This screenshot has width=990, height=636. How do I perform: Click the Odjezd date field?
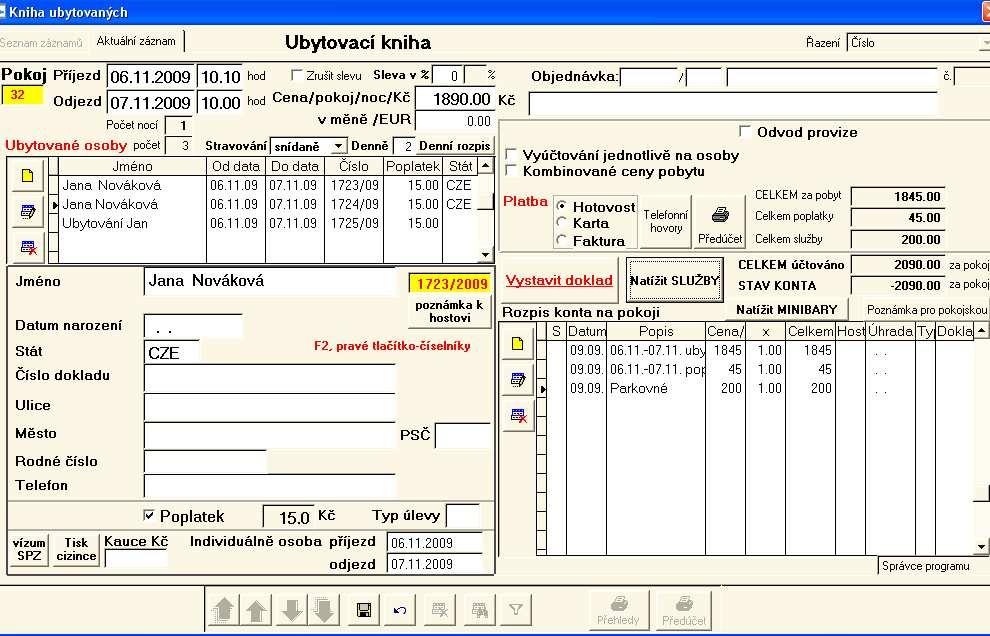[150, 102]
